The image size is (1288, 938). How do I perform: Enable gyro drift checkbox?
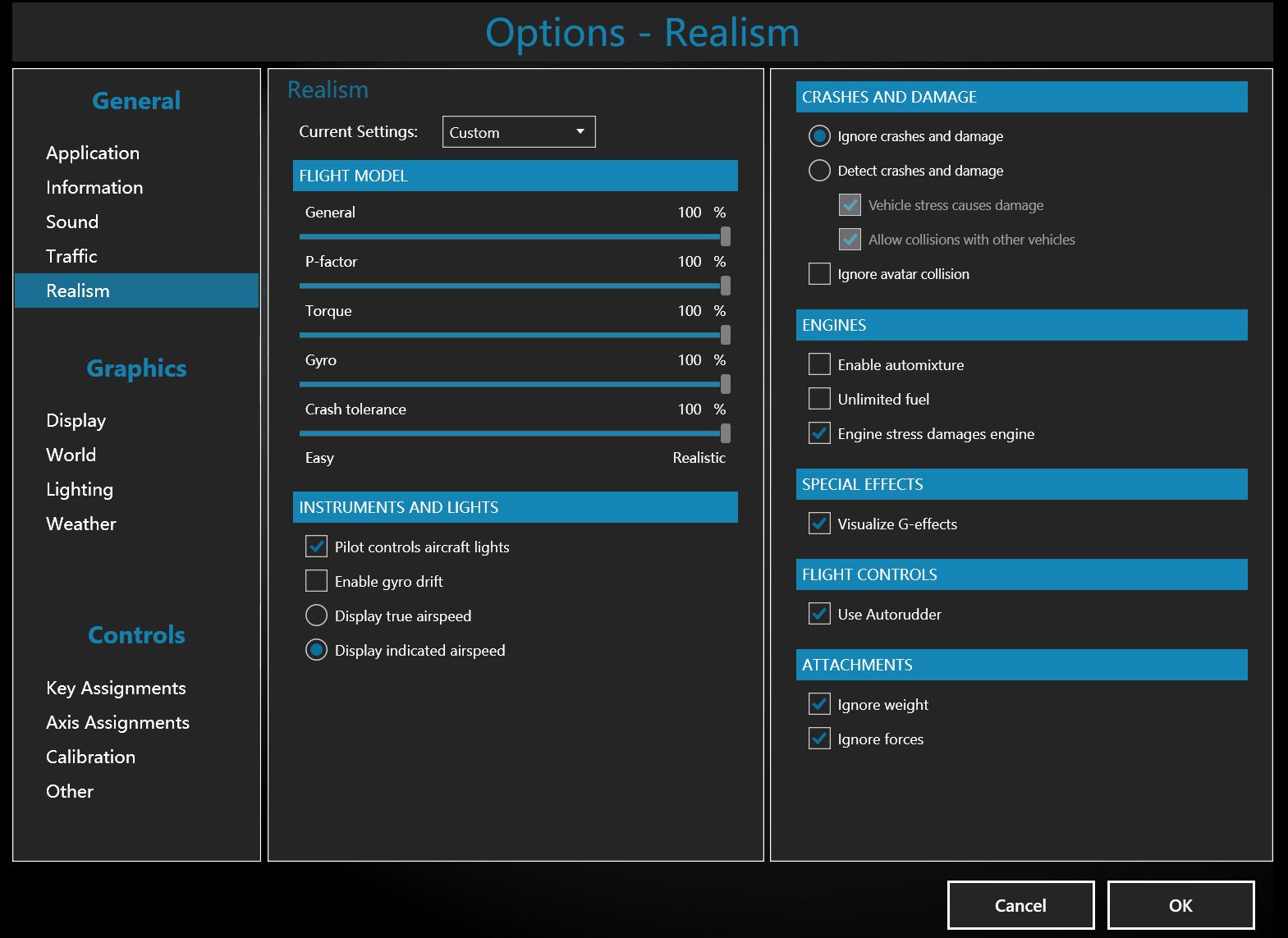click(x=316, y=581)
